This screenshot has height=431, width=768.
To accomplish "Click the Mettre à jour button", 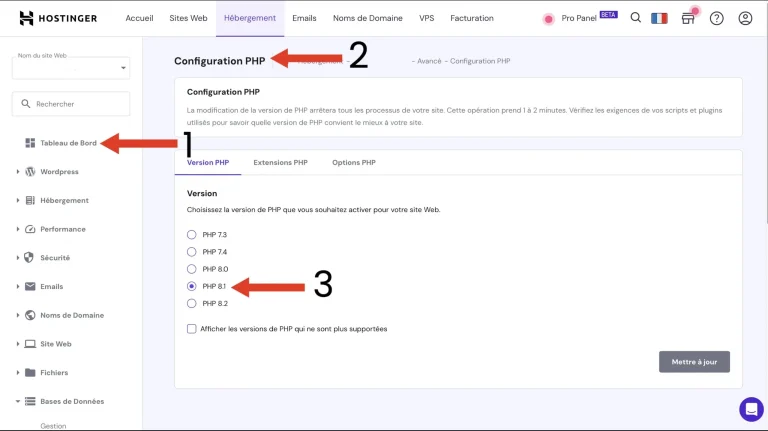I will coord(694,361).
